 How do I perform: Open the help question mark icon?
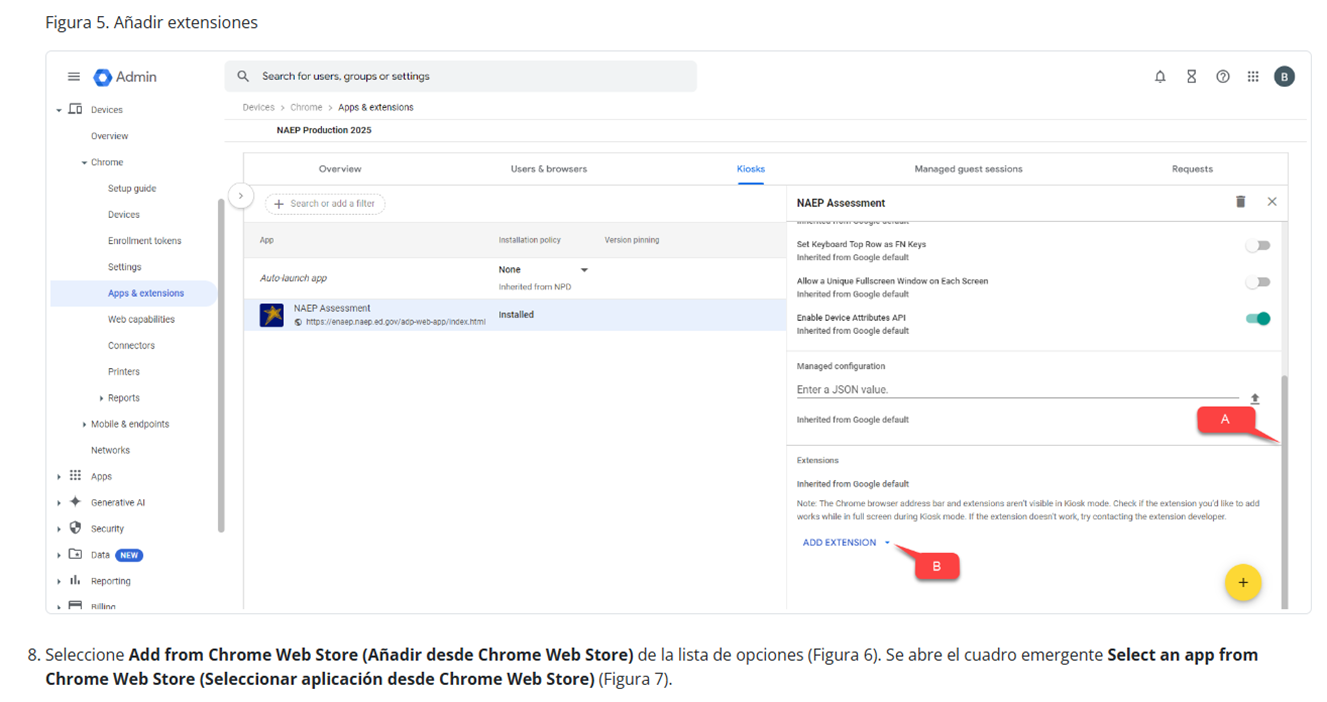coord(1222,77)
